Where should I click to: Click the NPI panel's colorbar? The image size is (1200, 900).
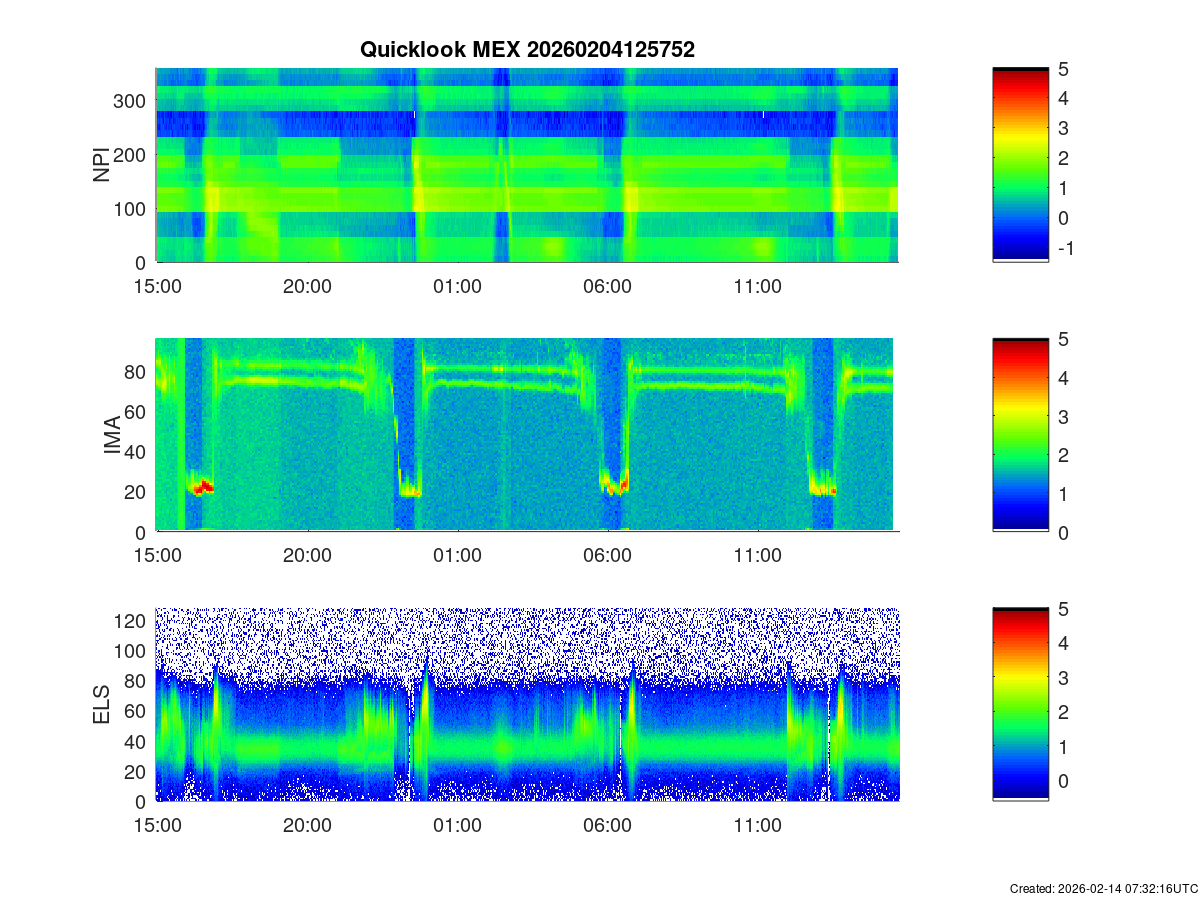[x=1020, y=165]
